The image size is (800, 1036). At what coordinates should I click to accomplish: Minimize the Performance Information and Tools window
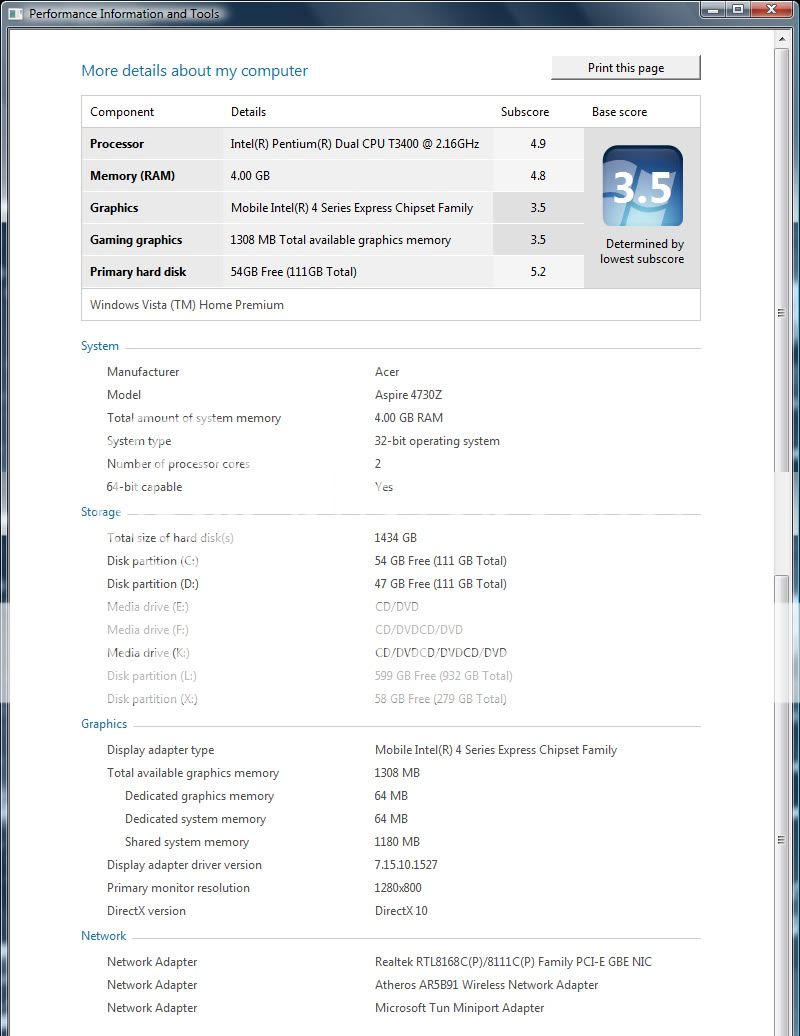tap(713, 10)
